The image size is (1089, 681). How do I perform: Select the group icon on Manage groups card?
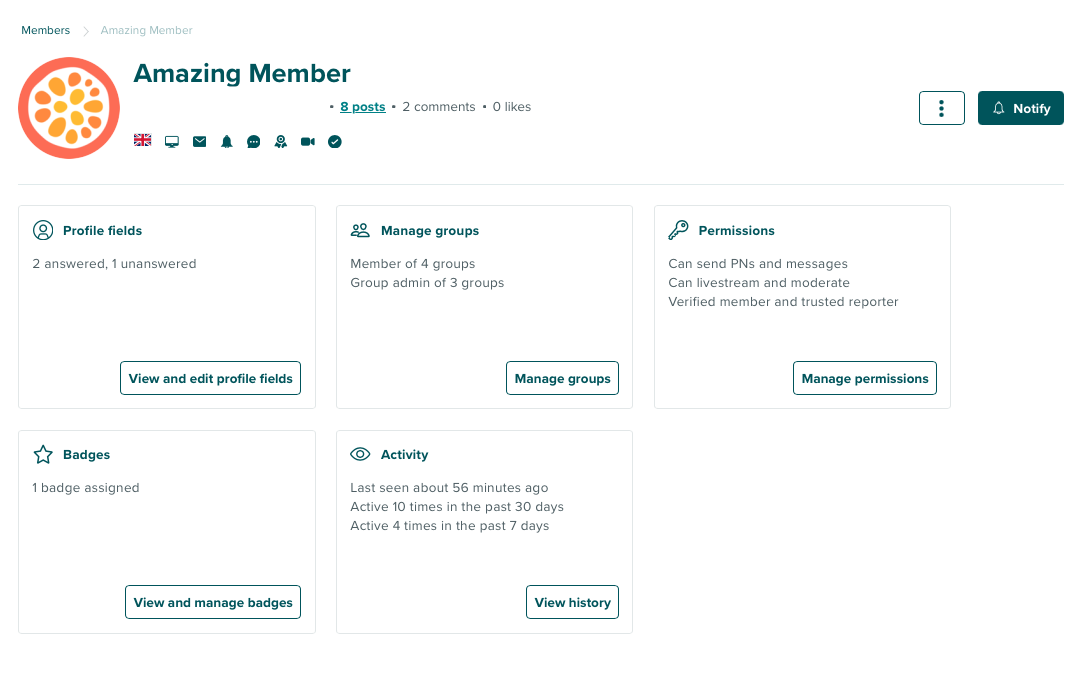[360, 229]
